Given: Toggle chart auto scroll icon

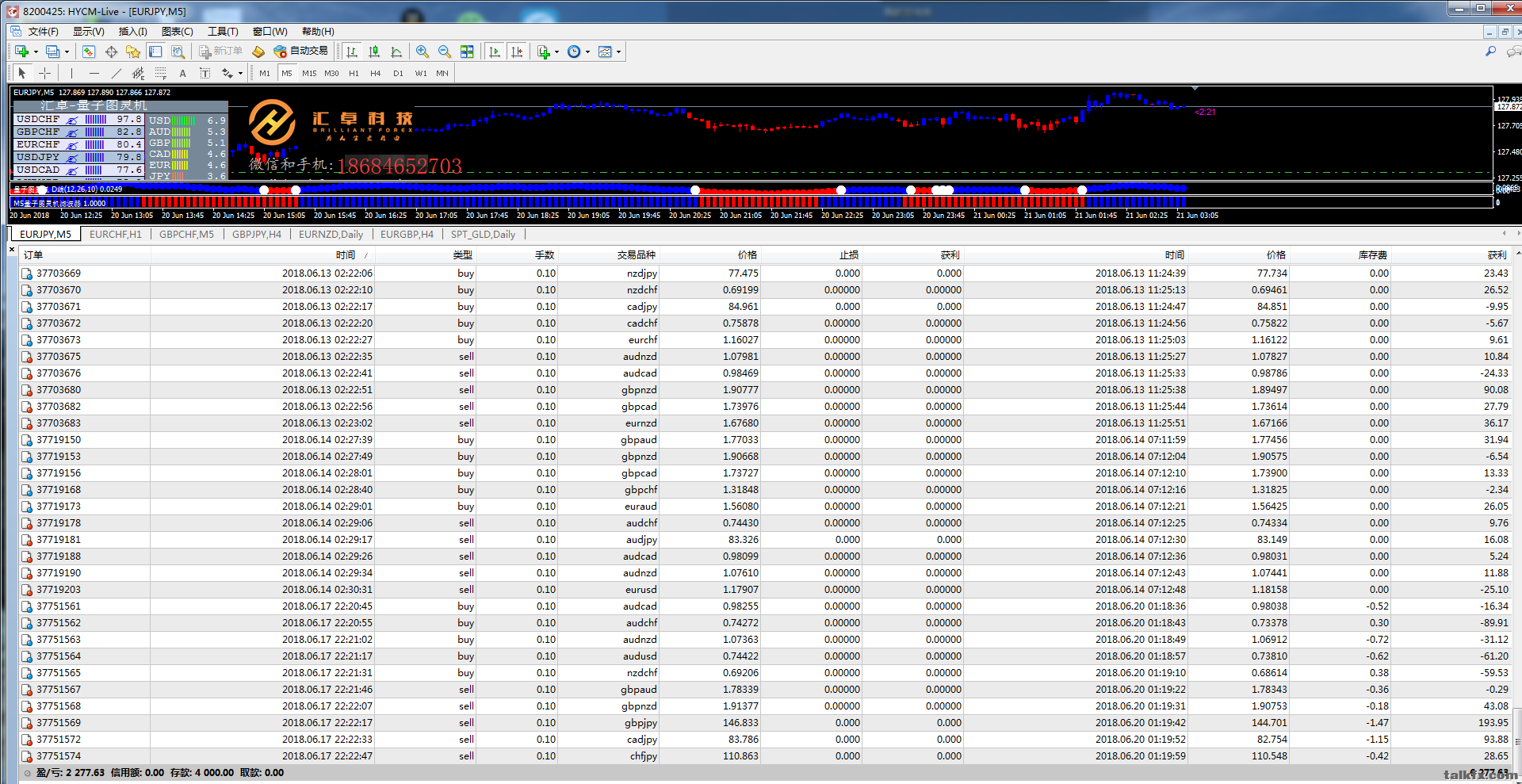Looking at the screenshot, I should click(495, 52).
